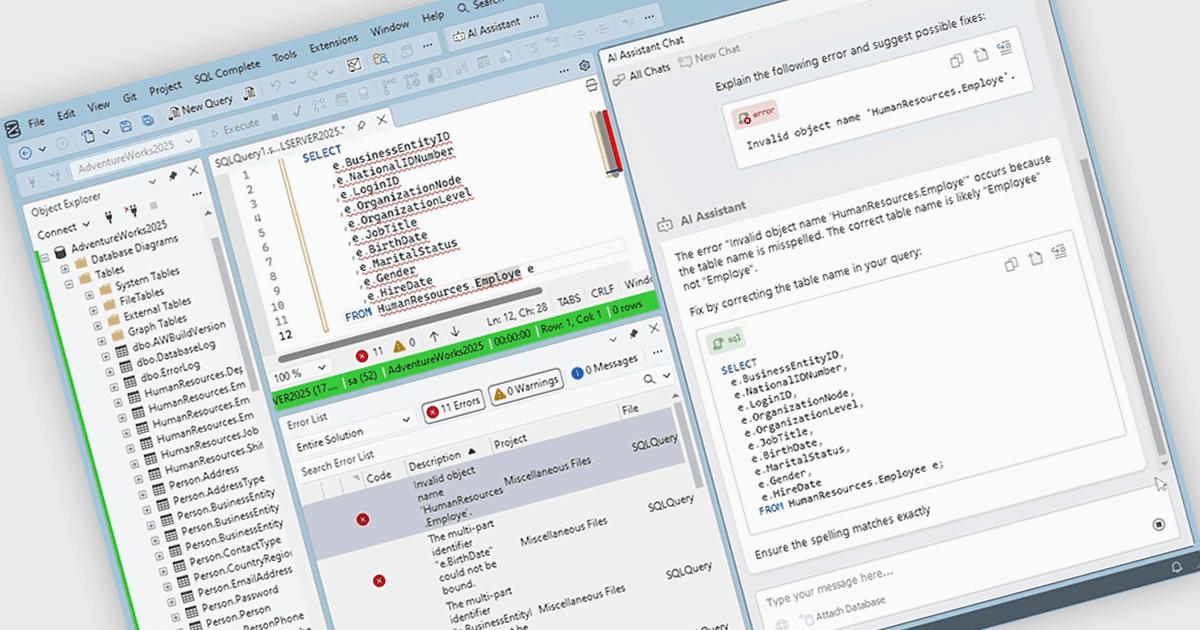Open the View menu

tap(98, 104)
